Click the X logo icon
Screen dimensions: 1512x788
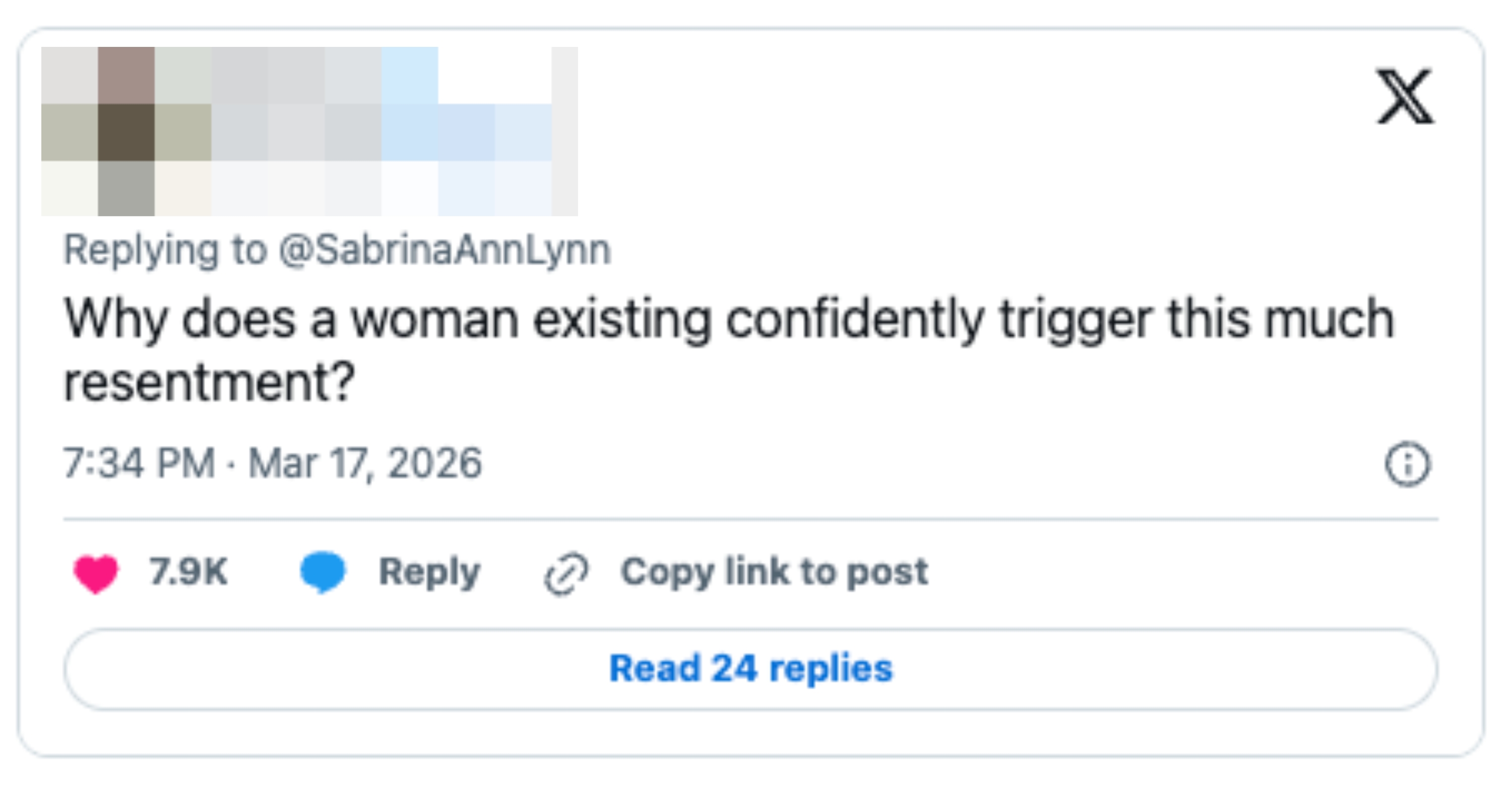pyautogui.click(x=1405, y=97)
